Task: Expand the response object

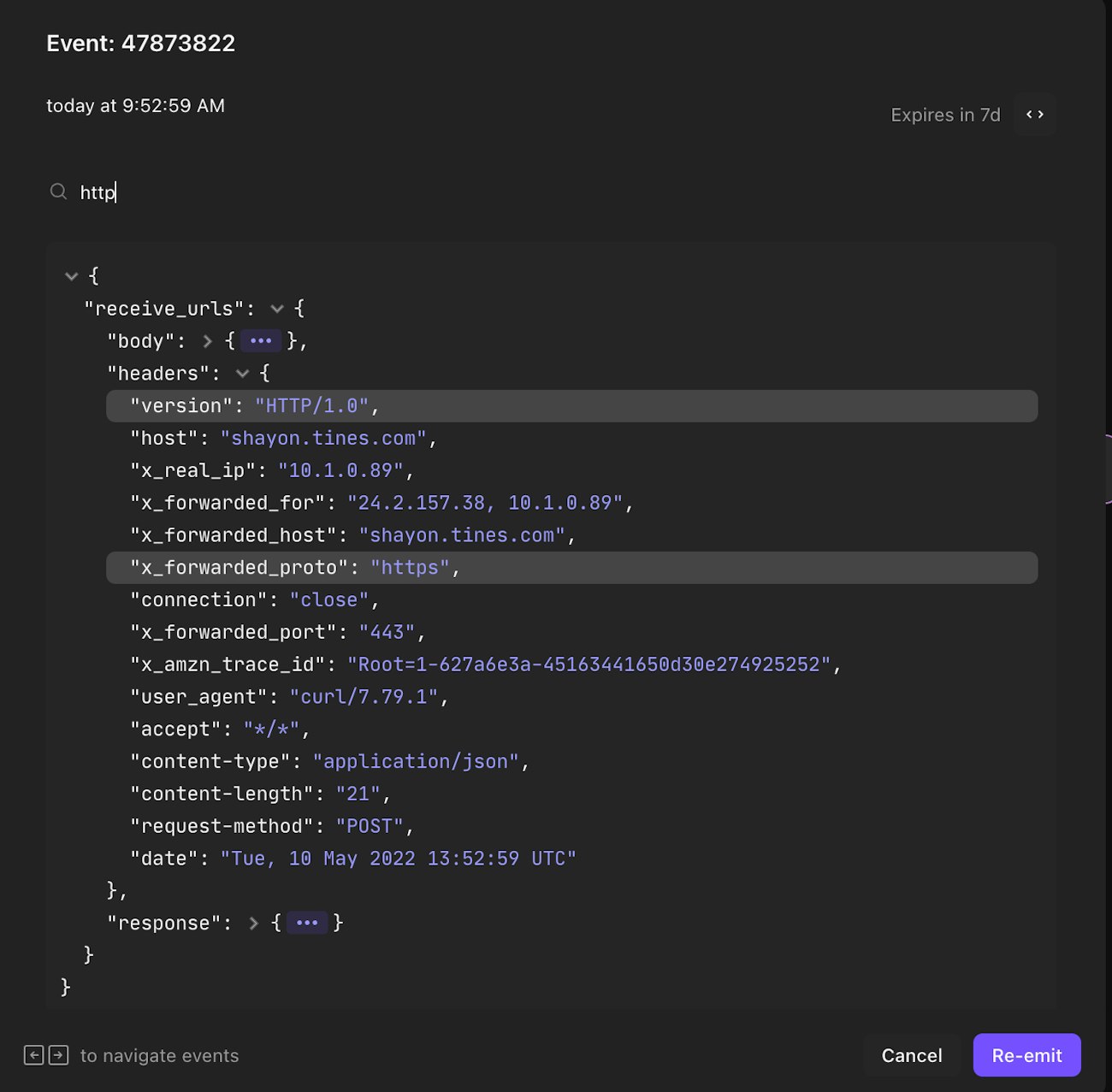Action: [x=253, y=924]
